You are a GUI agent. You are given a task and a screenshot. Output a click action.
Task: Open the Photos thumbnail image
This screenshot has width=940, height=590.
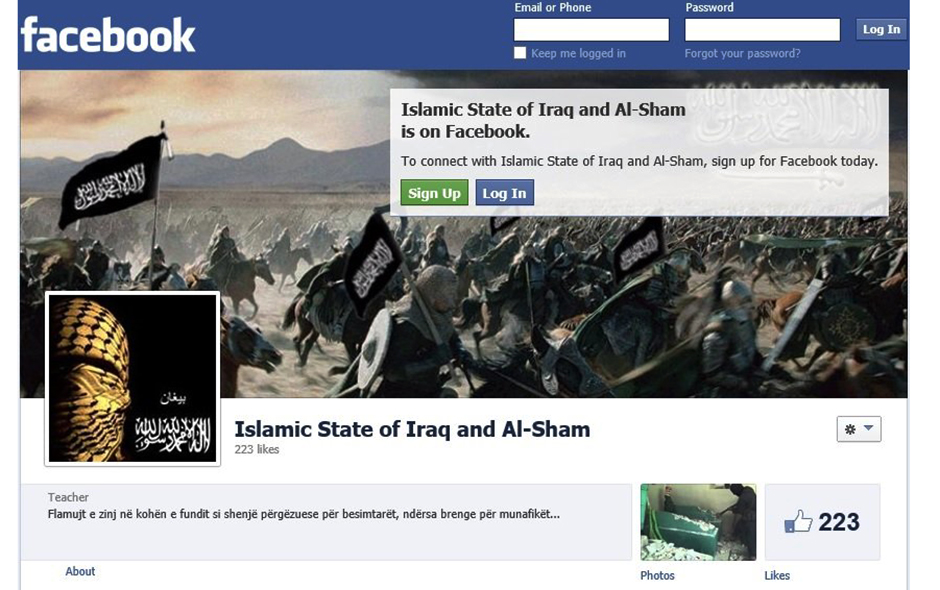[698, 522]
